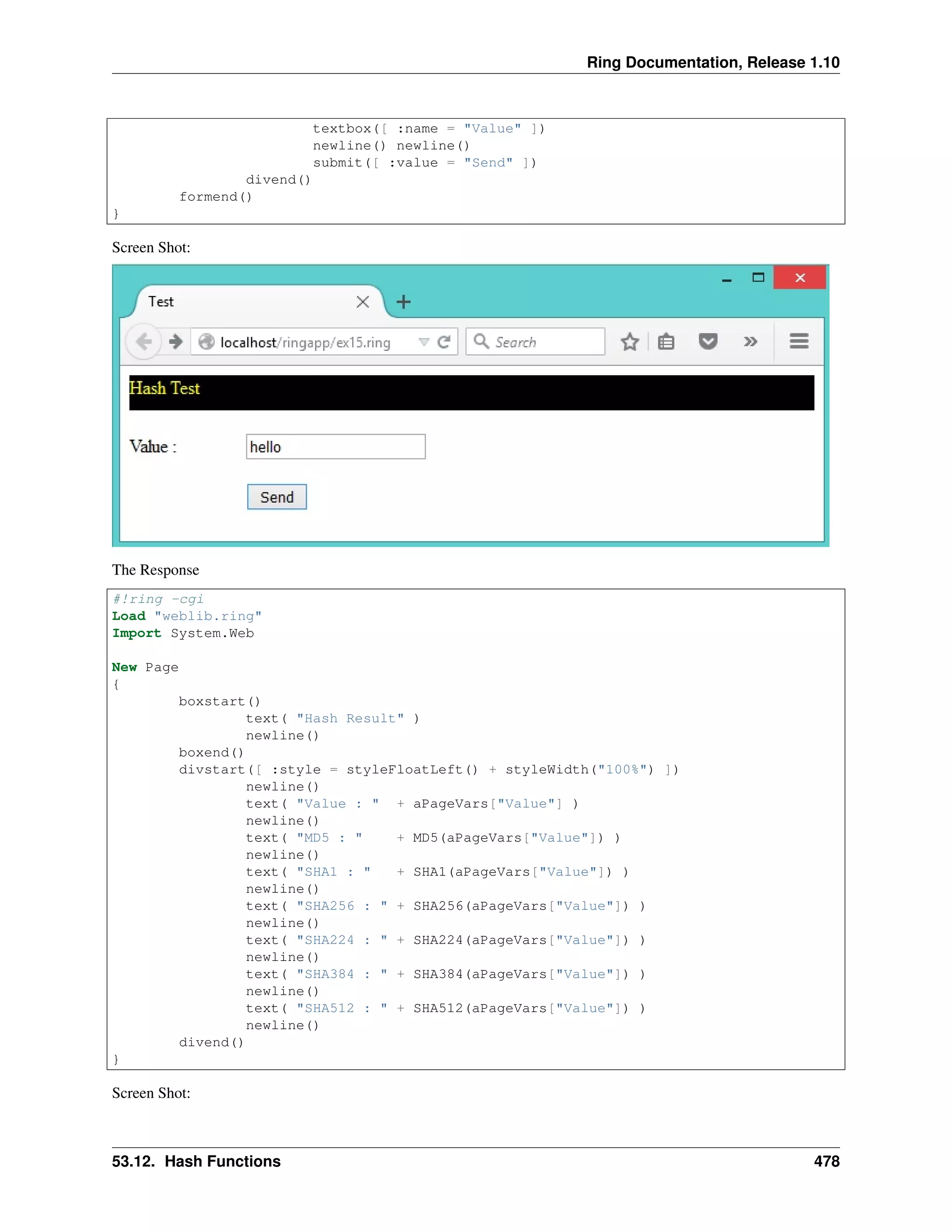
Task: Click the search magnifier icon
Action: pyautogui.click(x=481, y=341)
